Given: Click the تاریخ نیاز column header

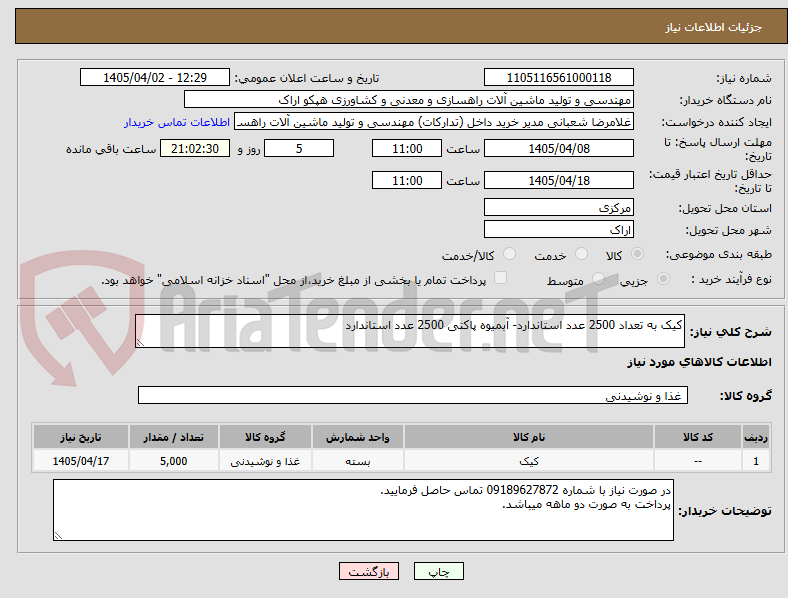Looking at the screenshot, I should pos(80,437).
